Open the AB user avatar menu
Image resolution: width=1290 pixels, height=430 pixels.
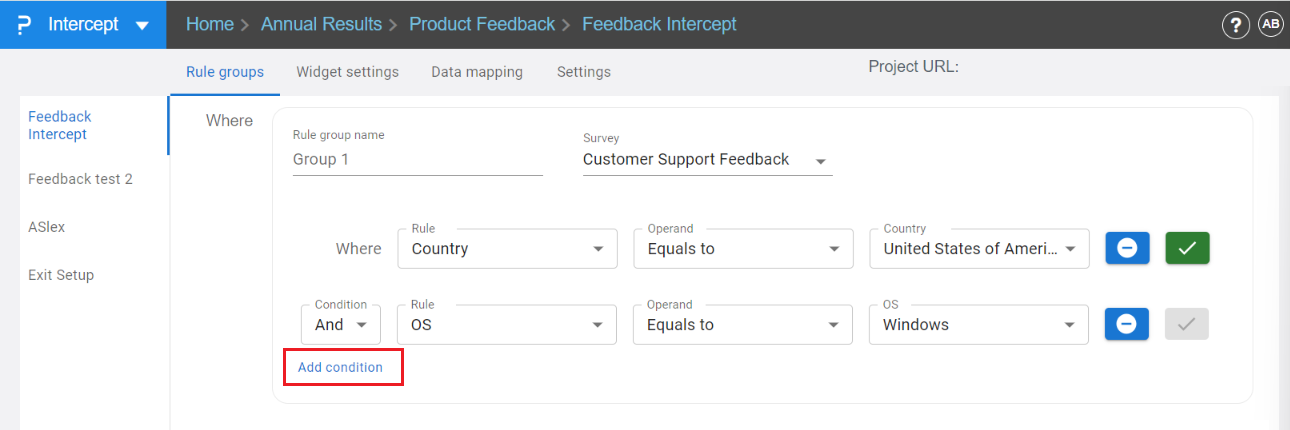(1271, 24)
